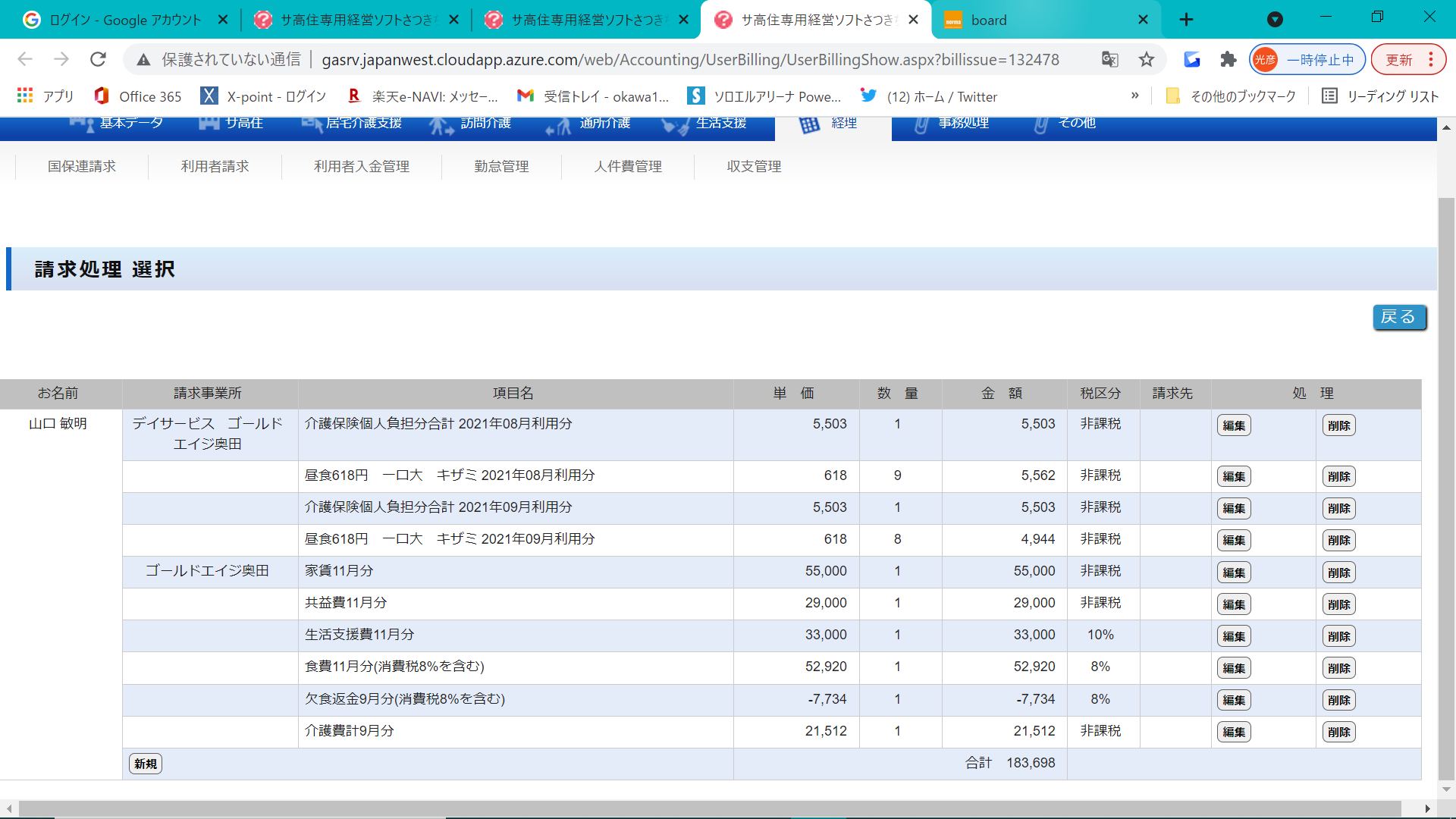Click the 戻る button
1456x819 pixels.
pos(1398,317)
